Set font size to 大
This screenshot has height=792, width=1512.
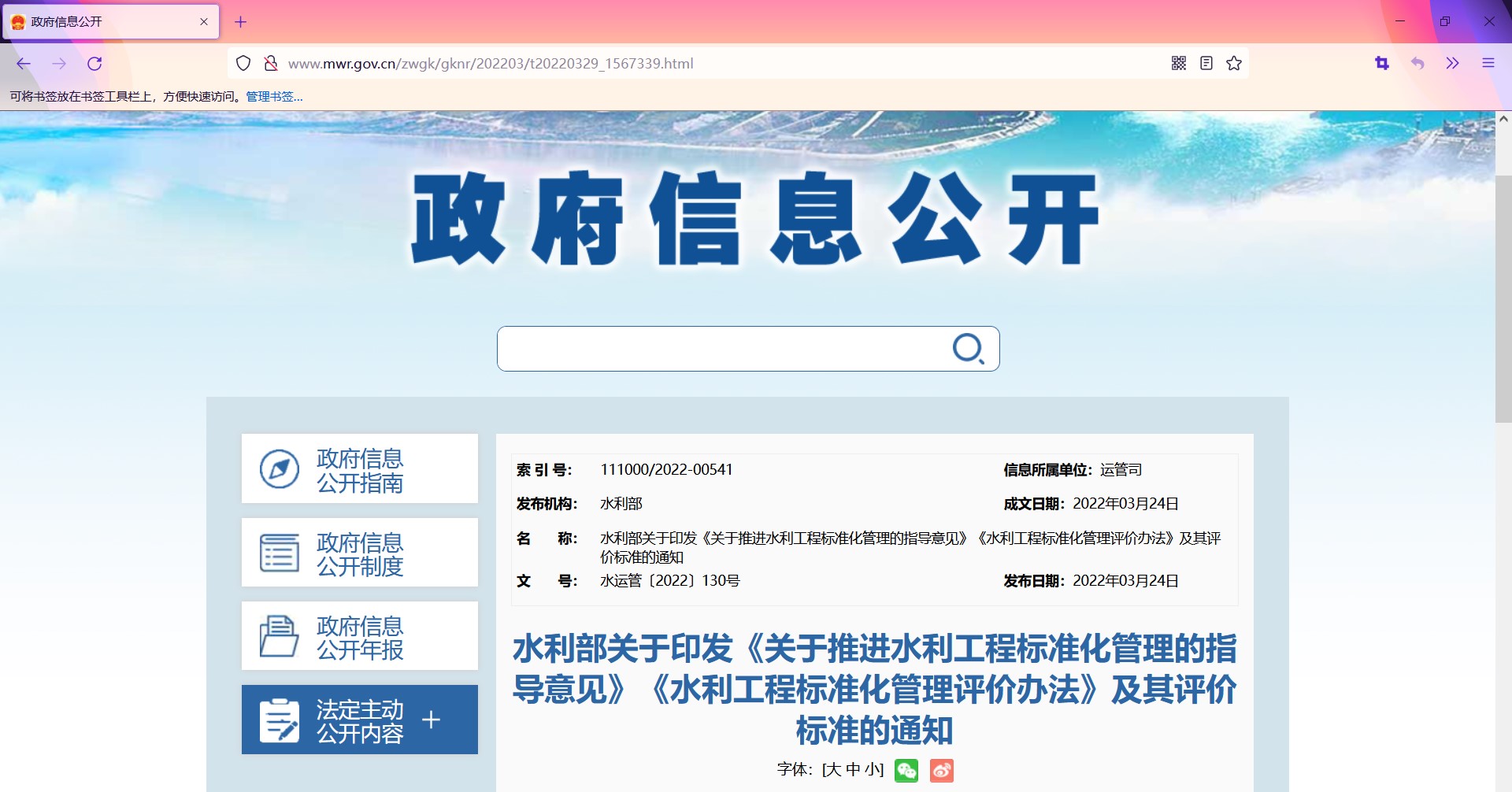click(x=832, y=770)
